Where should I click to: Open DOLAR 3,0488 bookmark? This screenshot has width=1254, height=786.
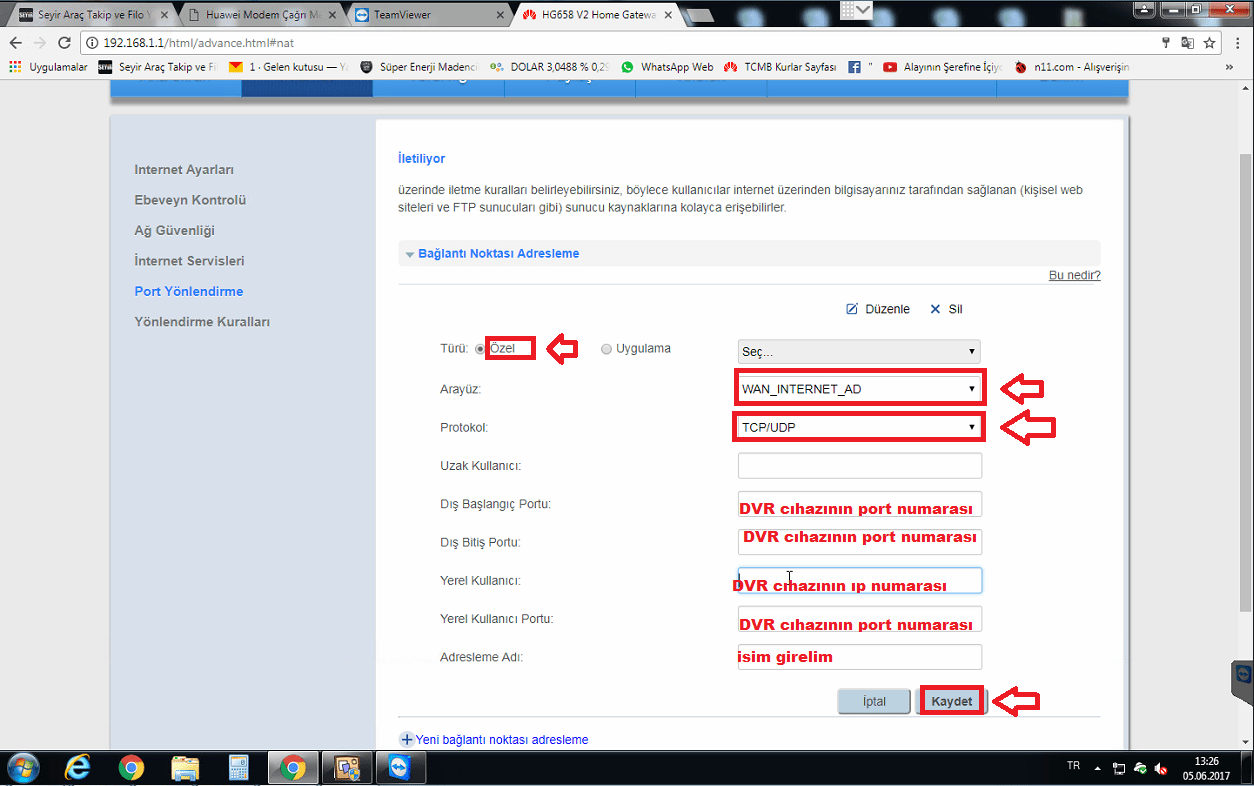tap(550, 67)
